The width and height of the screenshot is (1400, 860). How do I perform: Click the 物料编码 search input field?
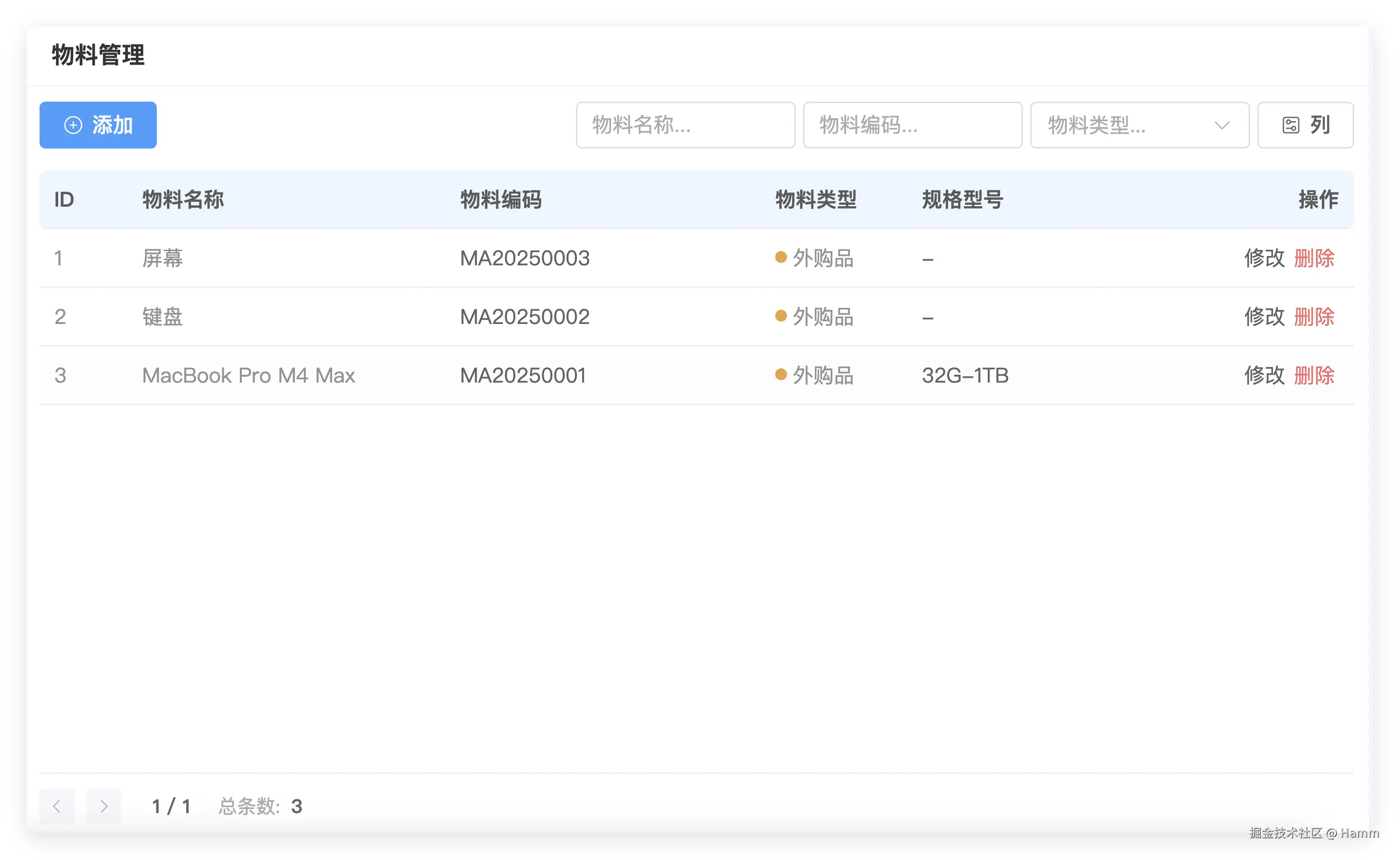coord(912,125)
